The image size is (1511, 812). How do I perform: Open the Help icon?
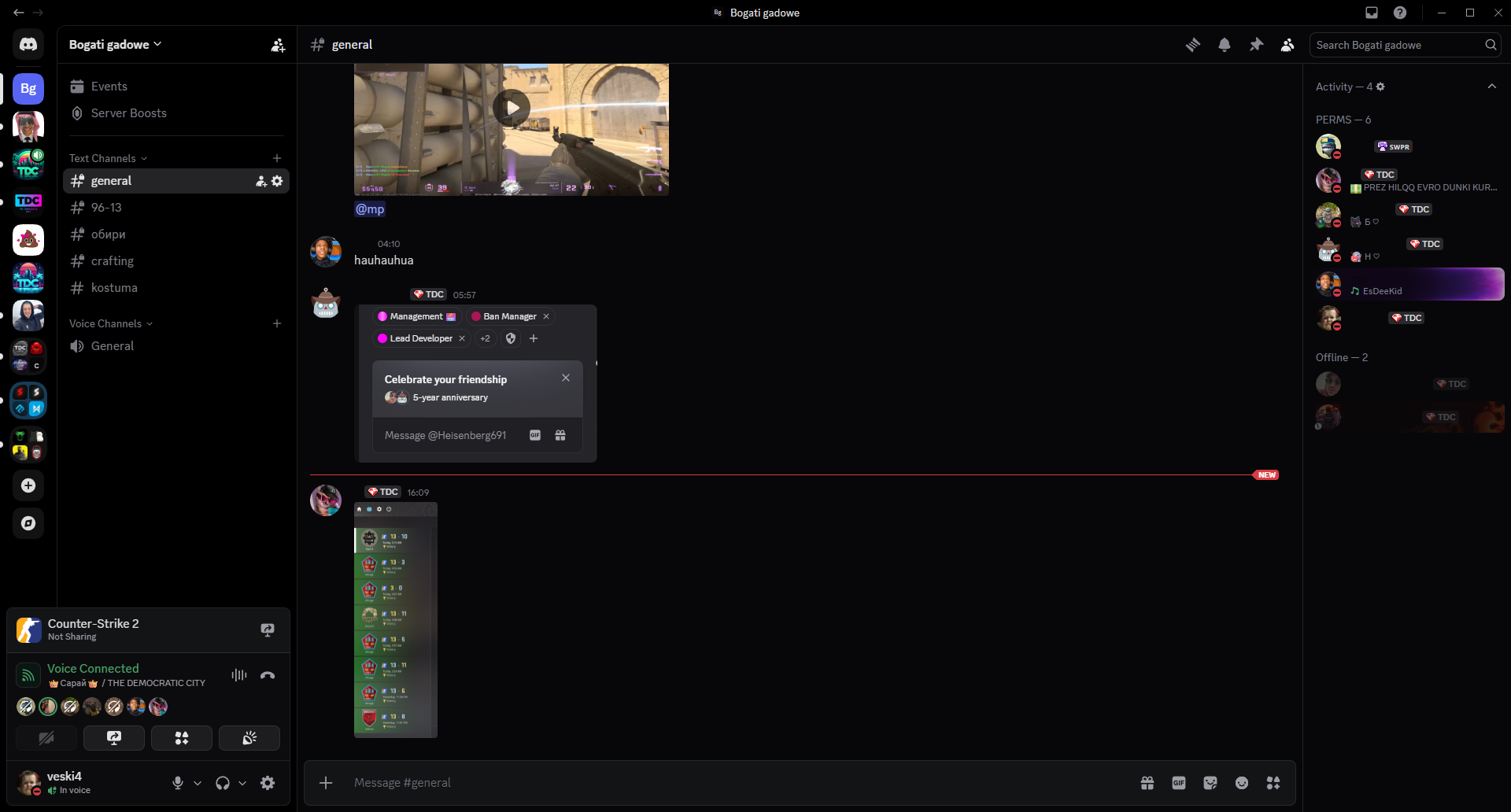pyautogui.click(x=1400, y=13)
